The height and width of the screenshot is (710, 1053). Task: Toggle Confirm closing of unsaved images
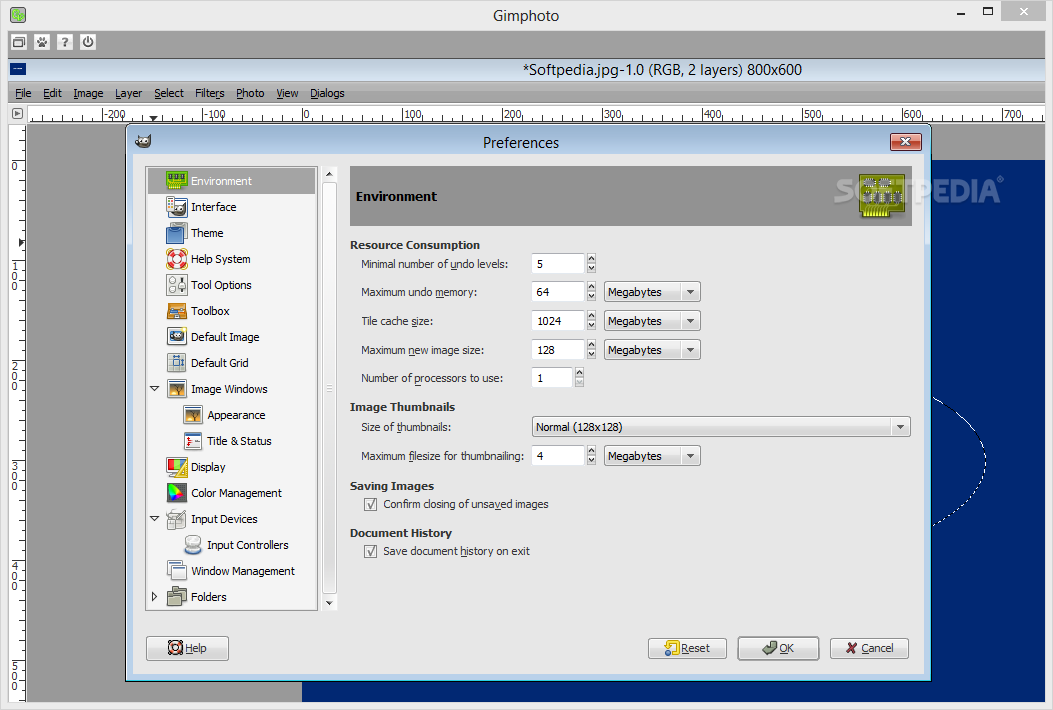pyautogui.click(x=370, y=504)
